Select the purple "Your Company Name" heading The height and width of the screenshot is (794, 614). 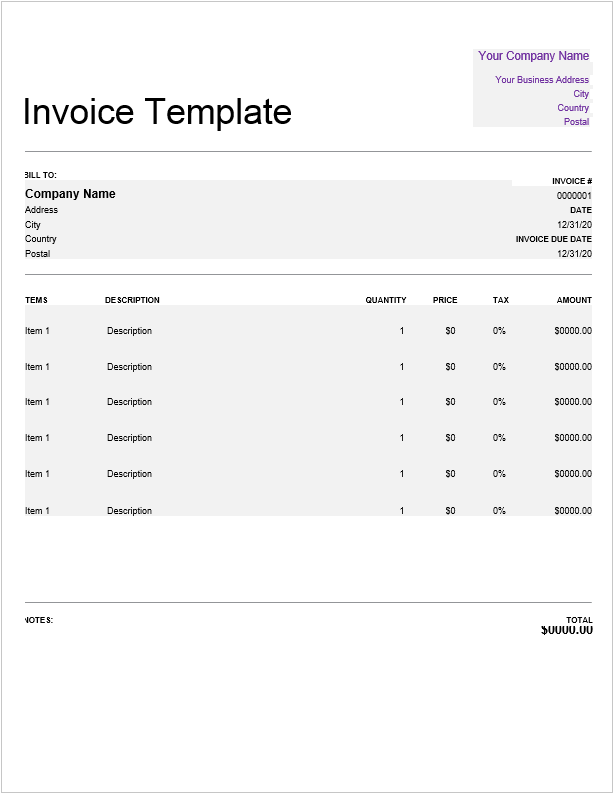(x=534, y=56)
